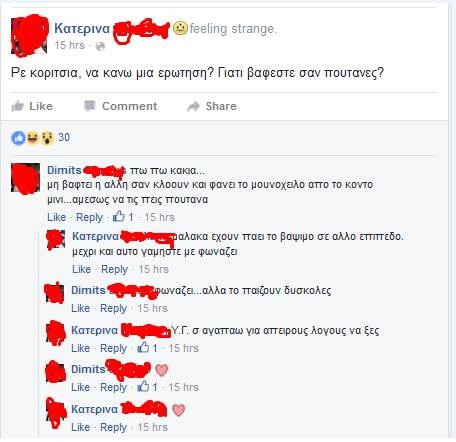
Task: Reply to the 'πω πω κακια' comment
Action: 89,217
